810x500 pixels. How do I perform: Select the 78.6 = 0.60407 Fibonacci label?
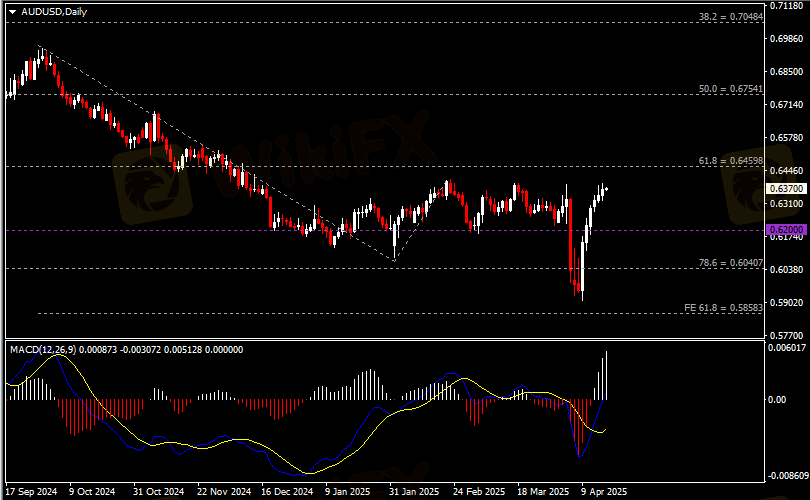(x=730, y=263)
